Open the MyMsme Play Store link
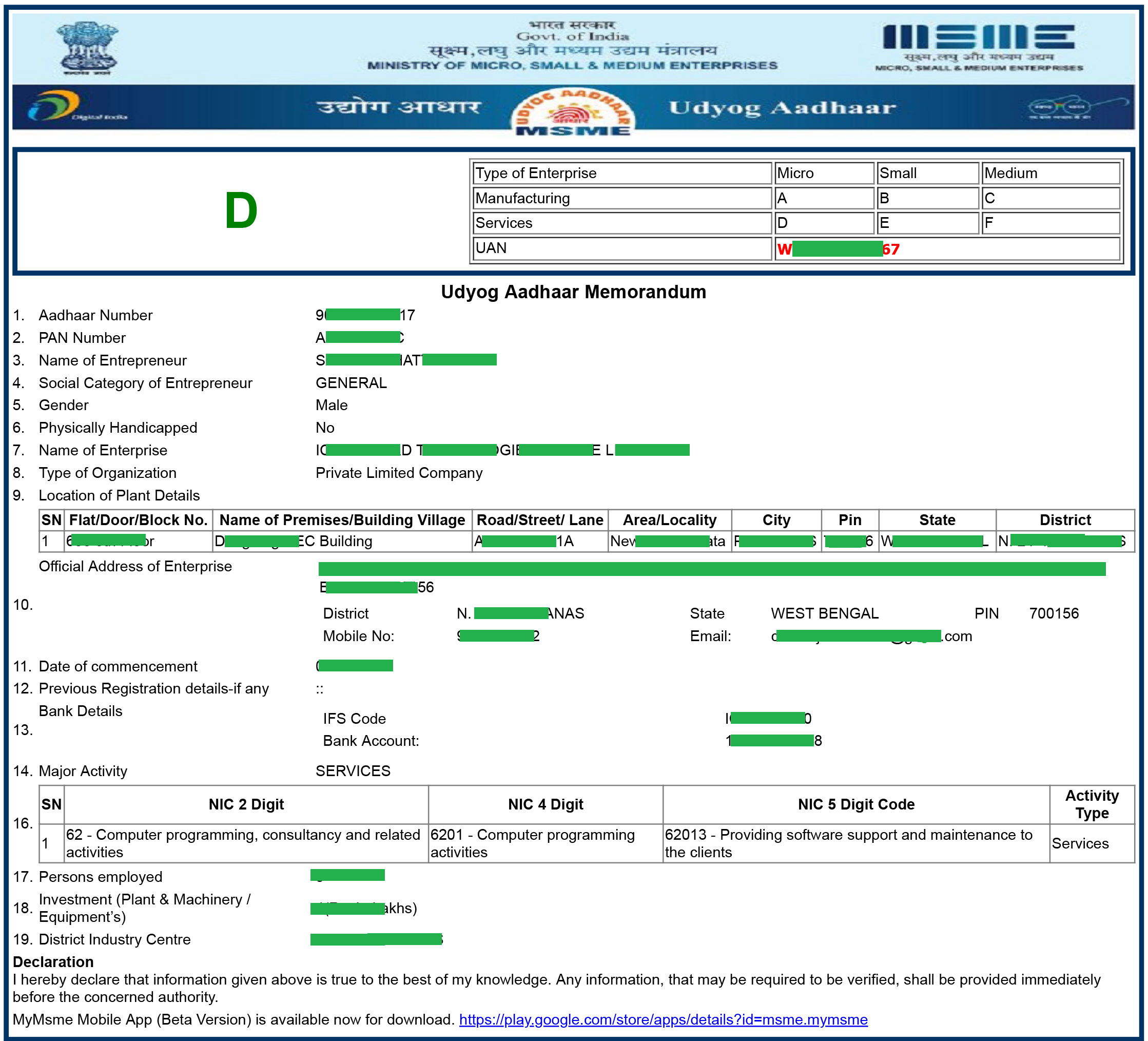 pyautogui.click(x=664, y=1019)
